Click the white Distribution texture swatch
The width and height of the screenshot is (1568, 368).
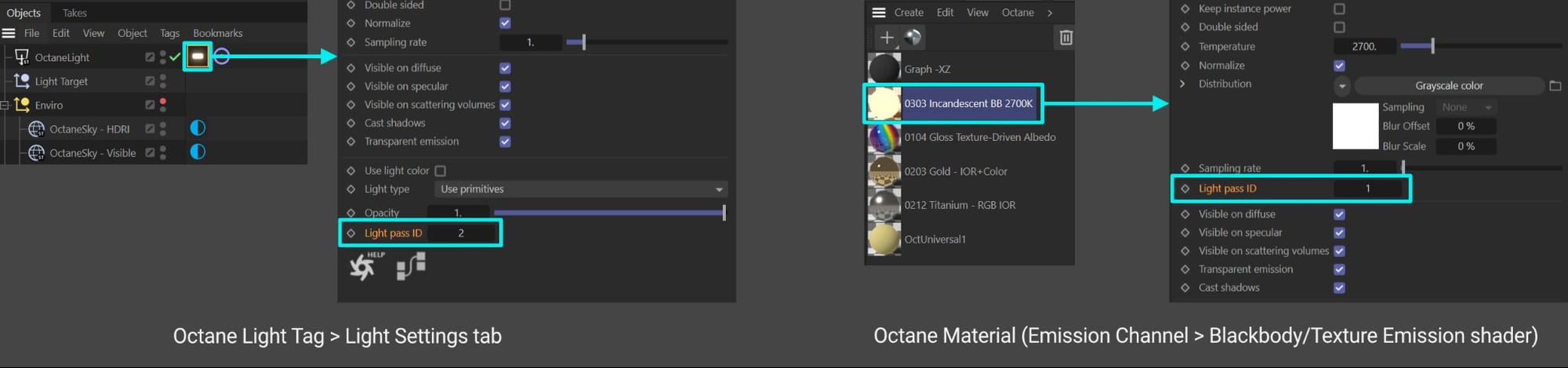point(1356,126)
